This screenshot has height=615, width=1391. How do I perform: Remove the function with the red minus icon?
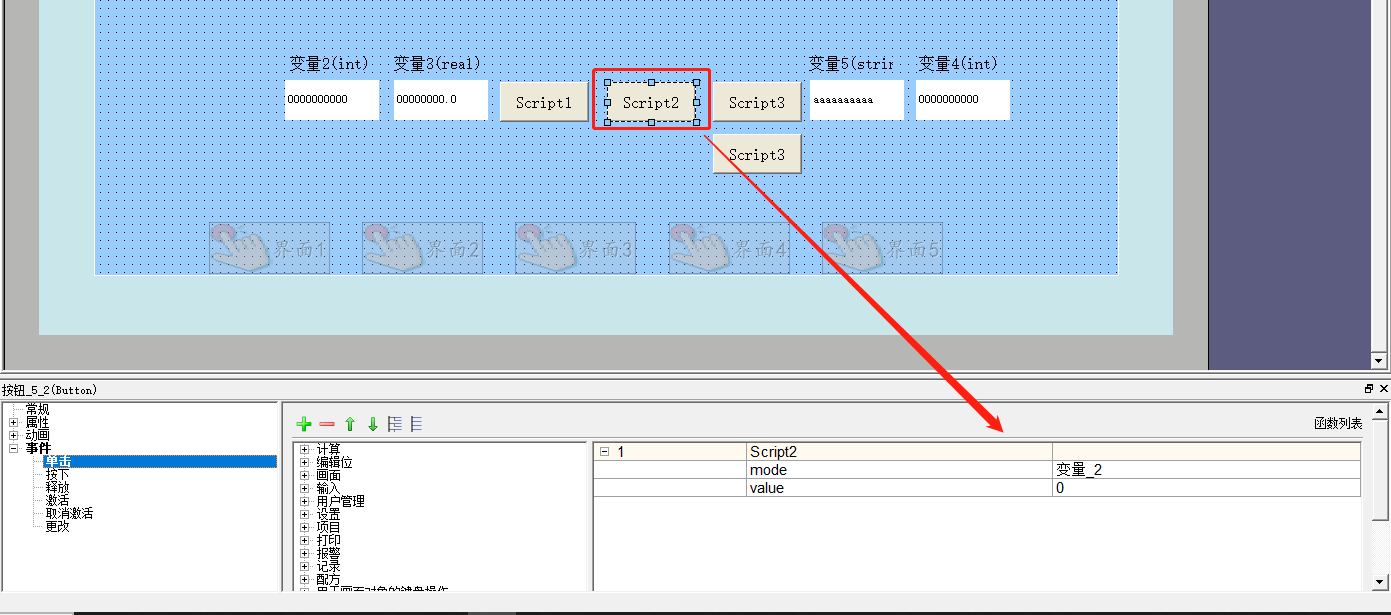pyautogui.click(x=327, y=424)
